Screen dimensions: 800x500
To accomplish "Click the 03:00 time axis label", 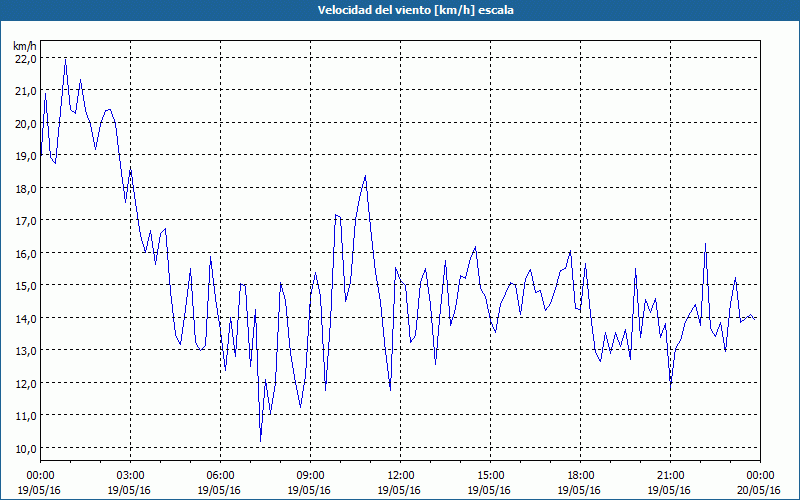I will [x=131, y=476].
